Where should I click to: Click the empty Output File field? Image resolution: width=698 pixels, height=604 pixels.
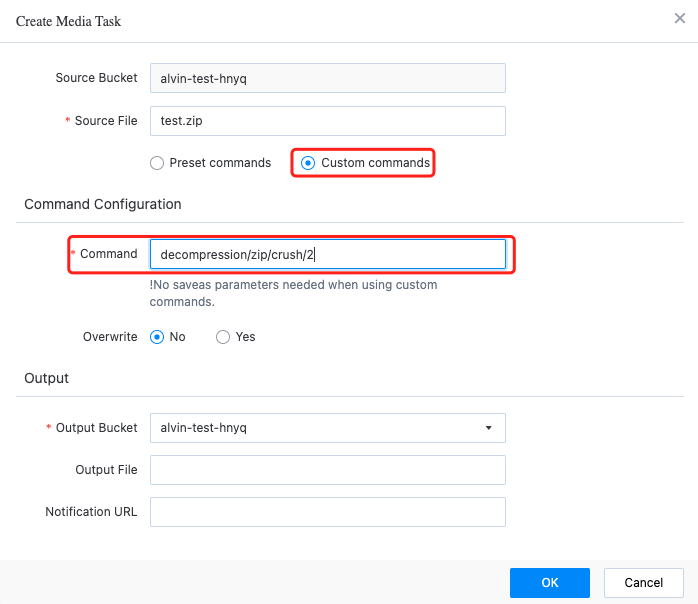point(328,470)
